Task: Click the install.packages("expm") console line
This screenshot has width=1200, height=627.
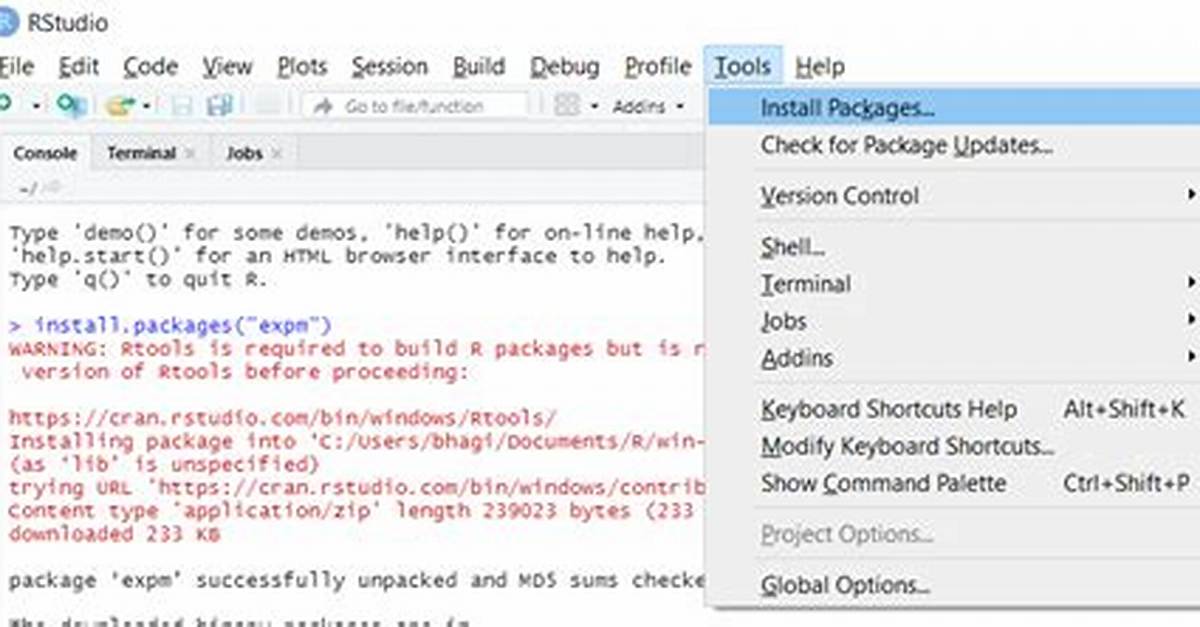Action: (x=170, y=326)
